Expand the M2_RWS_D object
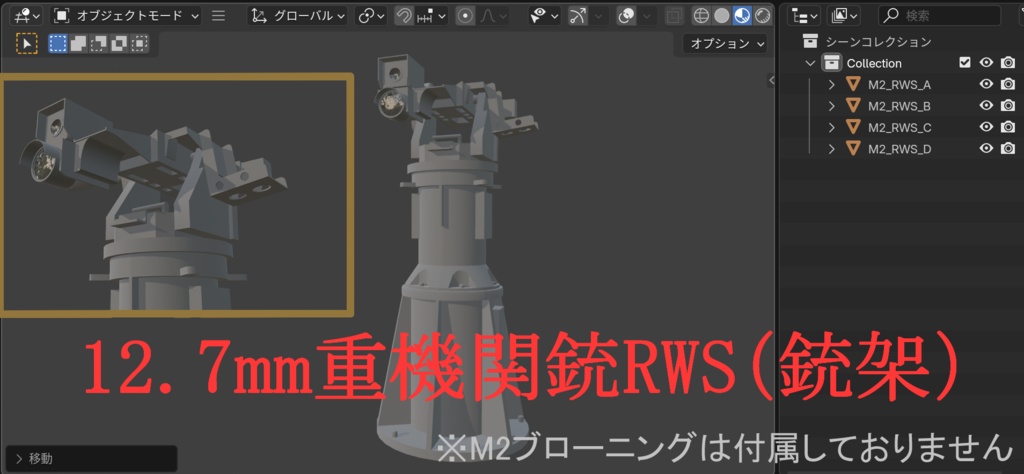This screenshot has width=1024, height=474. pos(831,149)
